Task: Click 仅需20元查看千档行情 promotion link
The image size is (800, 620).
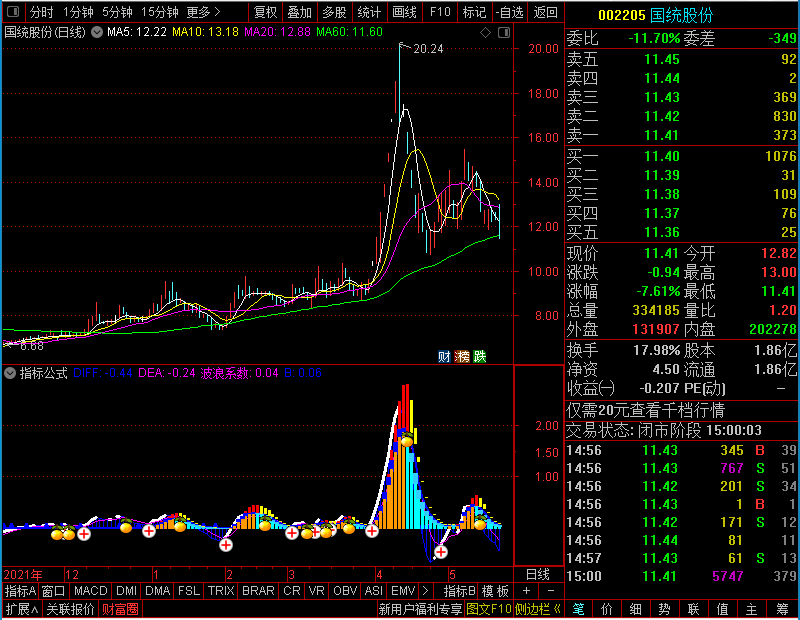Action: click(645, 410)
